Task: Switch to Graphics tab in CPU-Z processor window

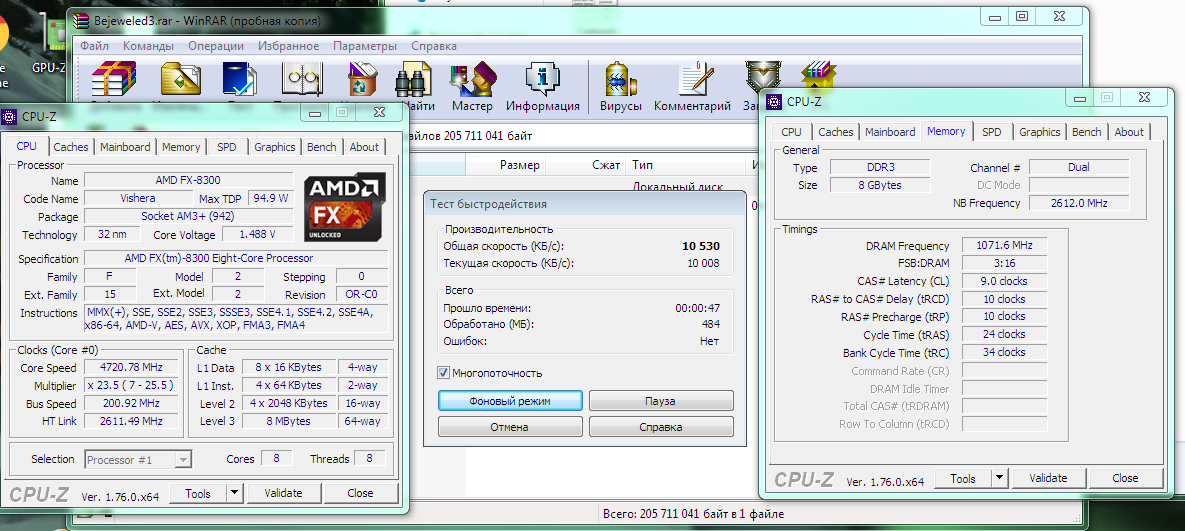Action: pos(275,147)
